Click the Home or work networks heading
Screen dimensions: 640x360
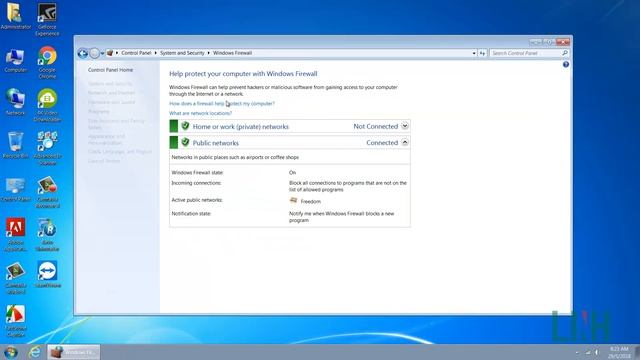click(240, 127)
